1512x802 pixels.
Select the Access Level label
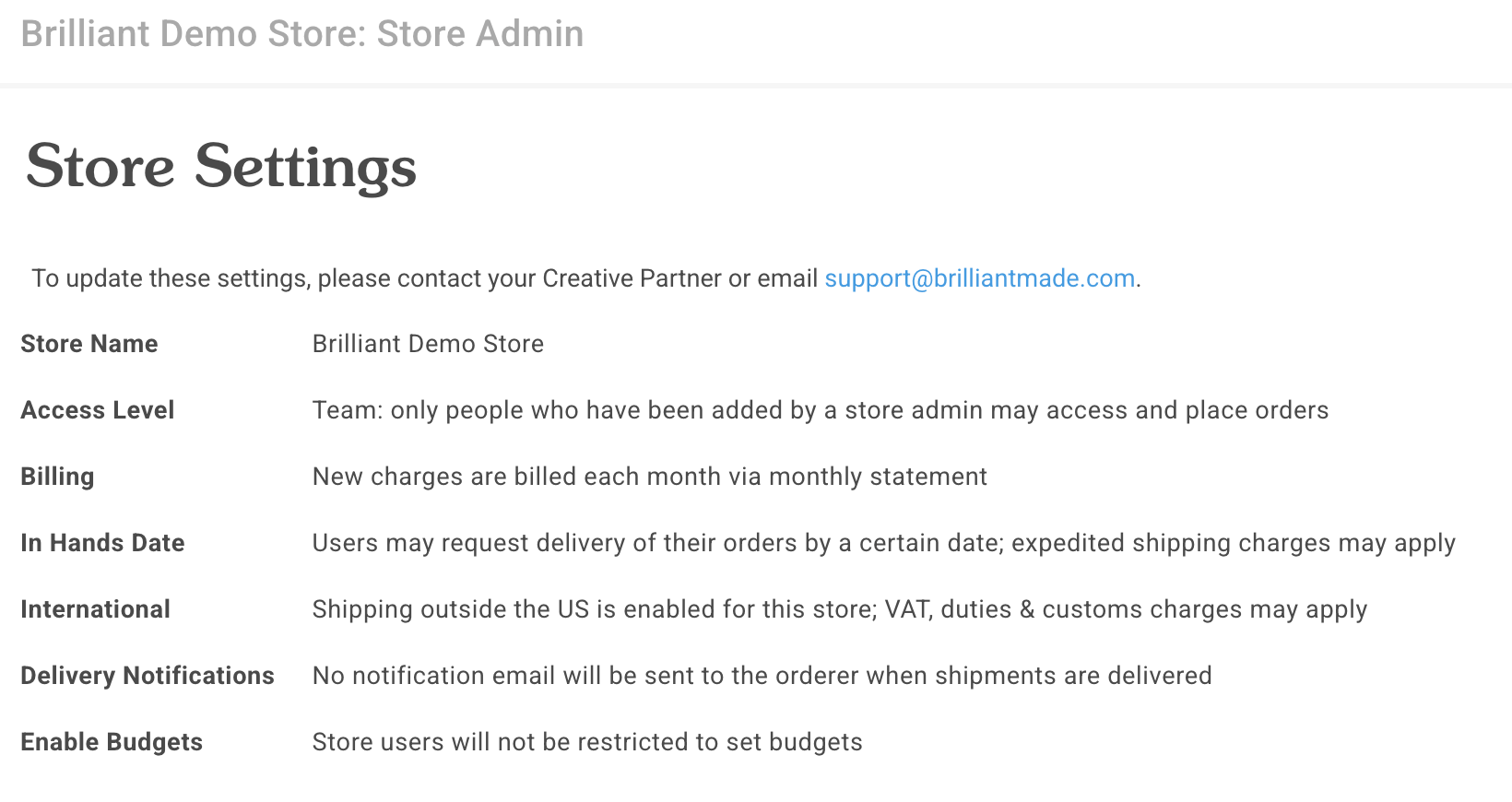click(98, 410)
